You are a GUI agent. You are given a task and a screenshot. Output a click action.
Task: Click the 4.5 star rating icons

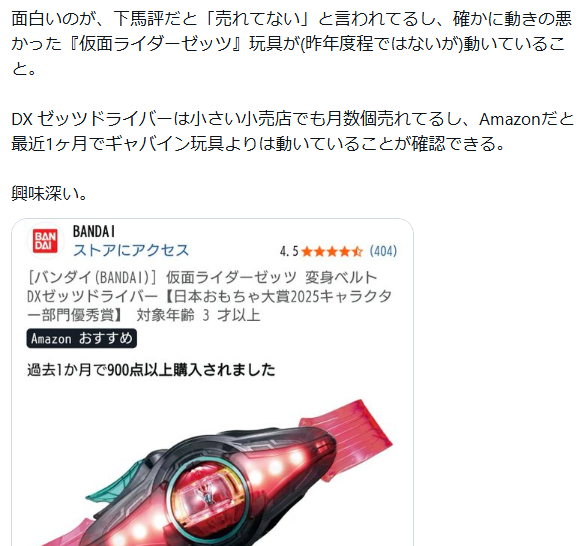coord(331,252)
